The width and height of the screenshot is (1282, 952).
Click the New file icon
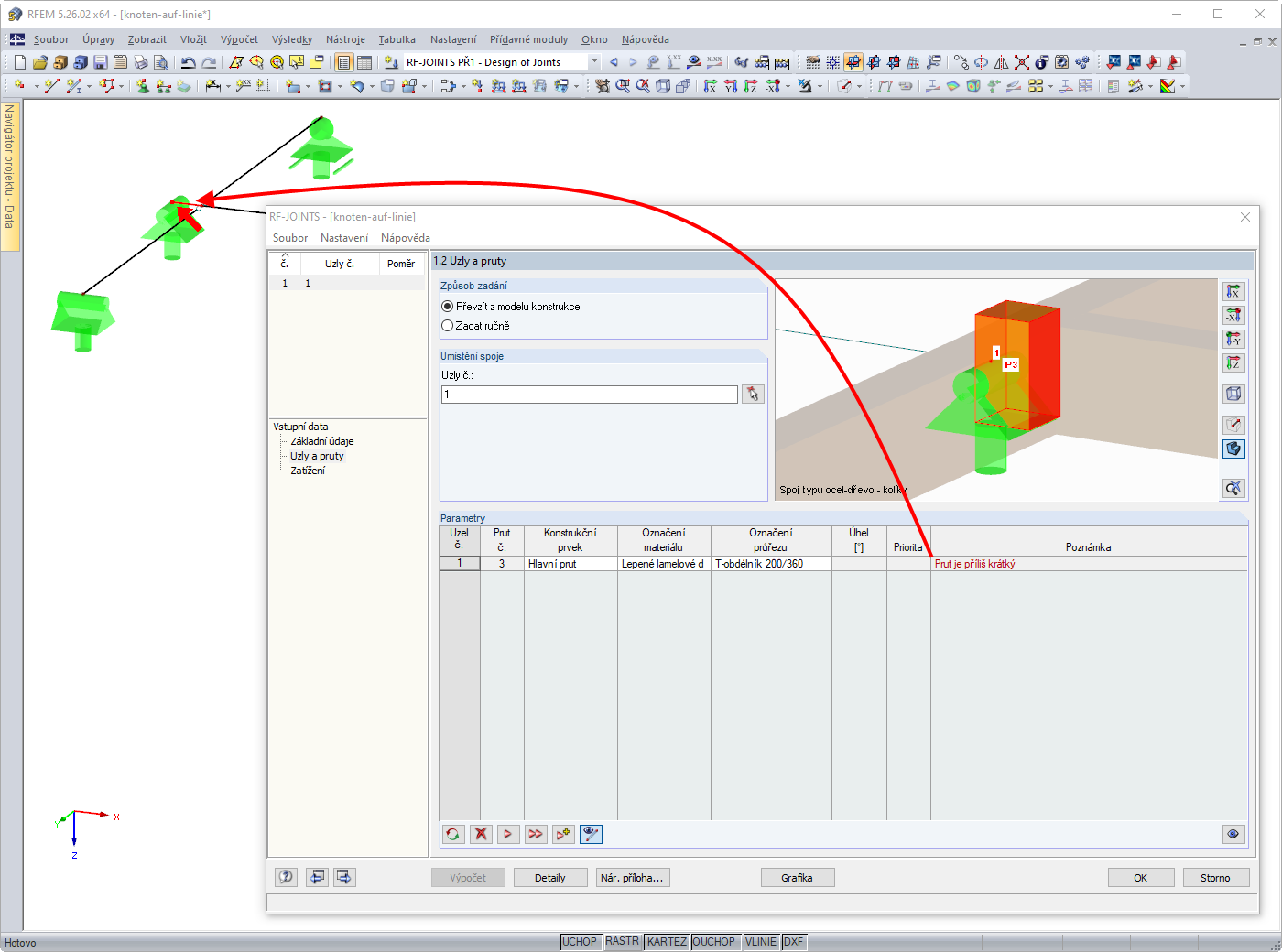[x=20, y=62]
